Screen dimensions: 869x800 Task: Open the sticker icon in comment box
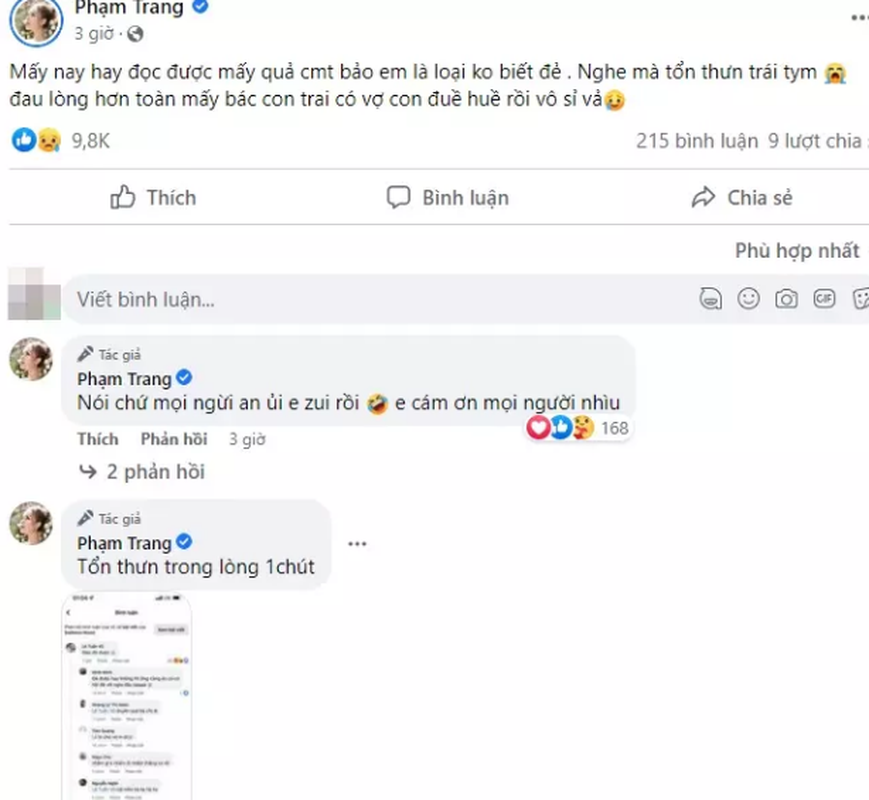click(x=860, y=299)
